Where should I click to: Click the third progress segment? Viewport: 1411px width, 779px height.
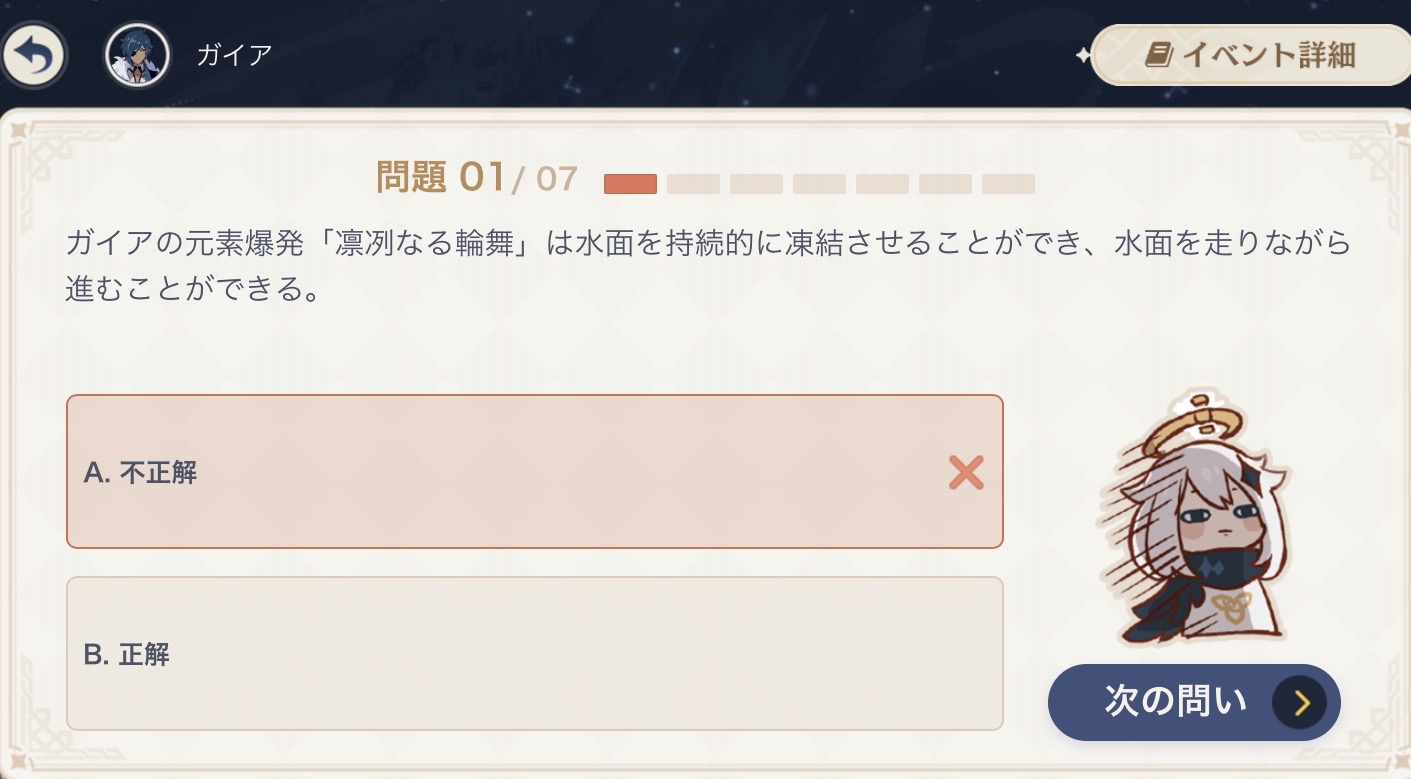[756, 184]
